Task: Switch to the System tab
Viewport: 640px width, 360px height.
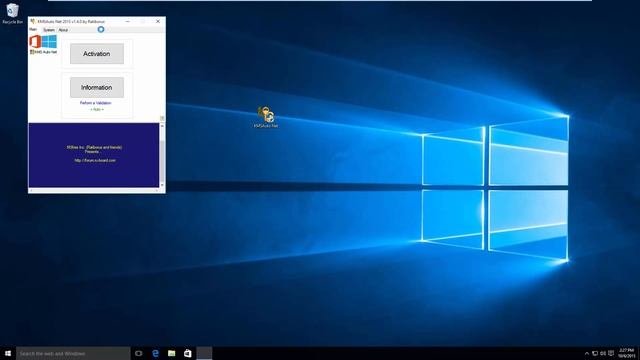Action: [49, 30]
